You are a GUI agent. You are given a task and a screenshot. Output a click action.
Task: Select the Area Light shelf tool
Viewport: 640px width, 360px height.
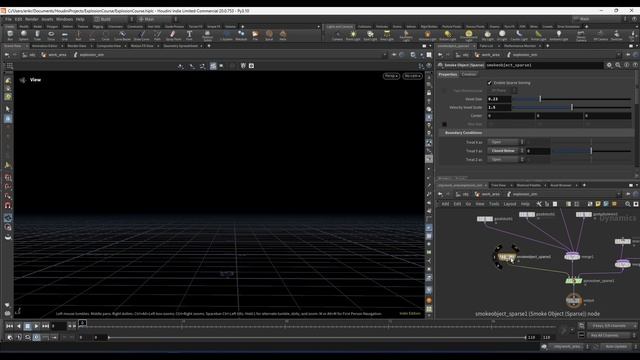(387, 36)
